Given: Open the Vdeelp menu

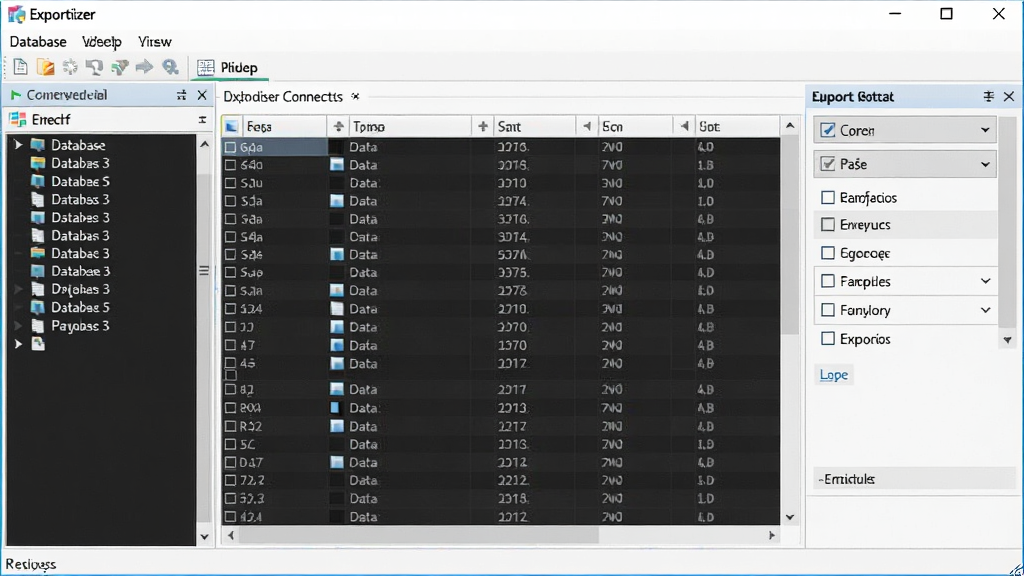Looking at the screenshot, I should 102,42.
